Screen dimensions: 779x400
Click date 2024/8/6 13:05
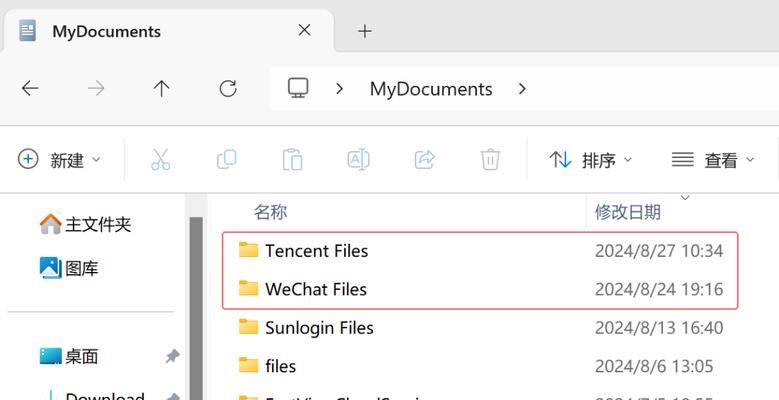coord(654,367)
